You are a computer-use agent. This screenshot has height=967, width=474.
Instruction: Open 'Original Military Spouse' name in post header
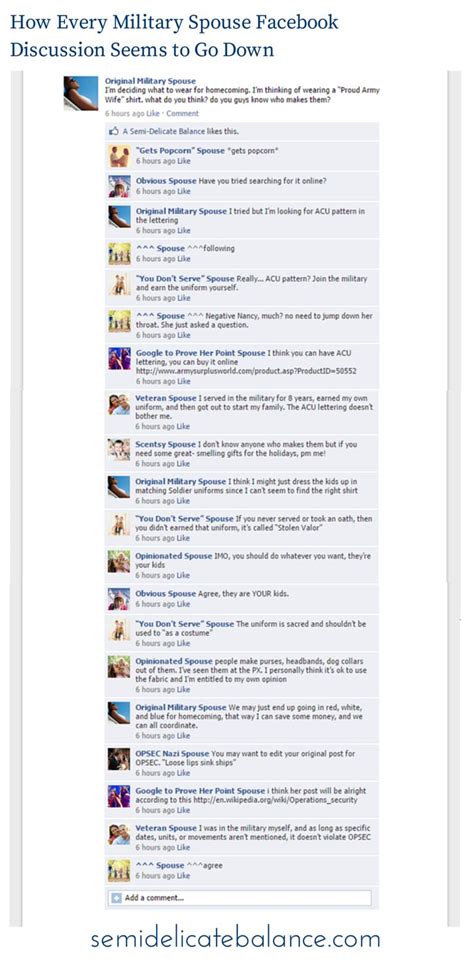(x=150, y=81)
